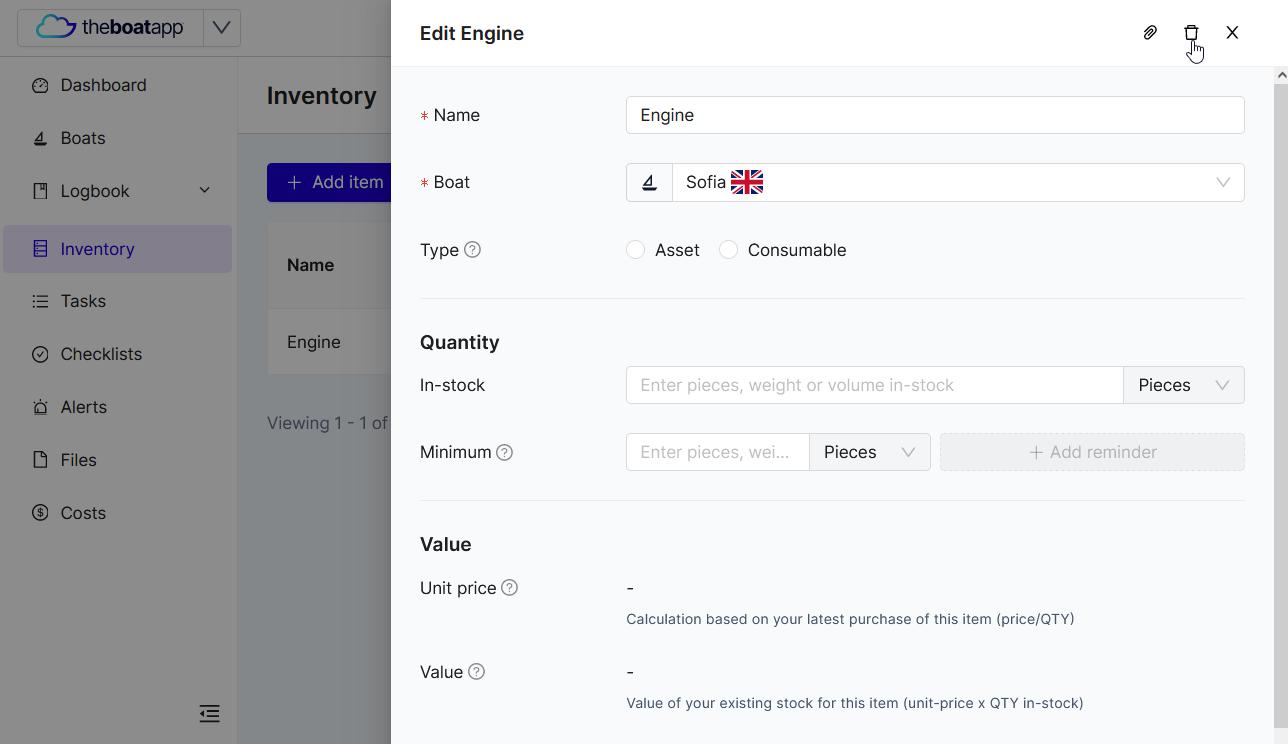Click the Checklists checkmark icon
This screenshot has height=744, width=1288.
(x=40, y=354)
